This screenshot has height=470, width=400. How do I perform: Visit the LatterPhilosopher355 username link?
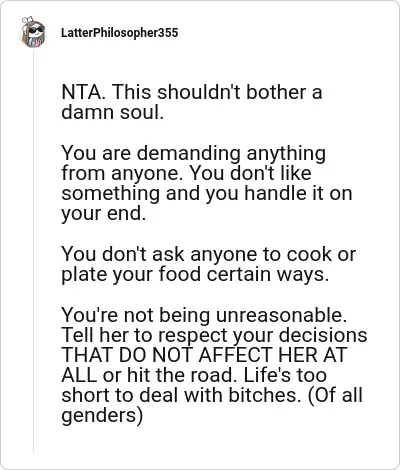click(x=120, y=33)
